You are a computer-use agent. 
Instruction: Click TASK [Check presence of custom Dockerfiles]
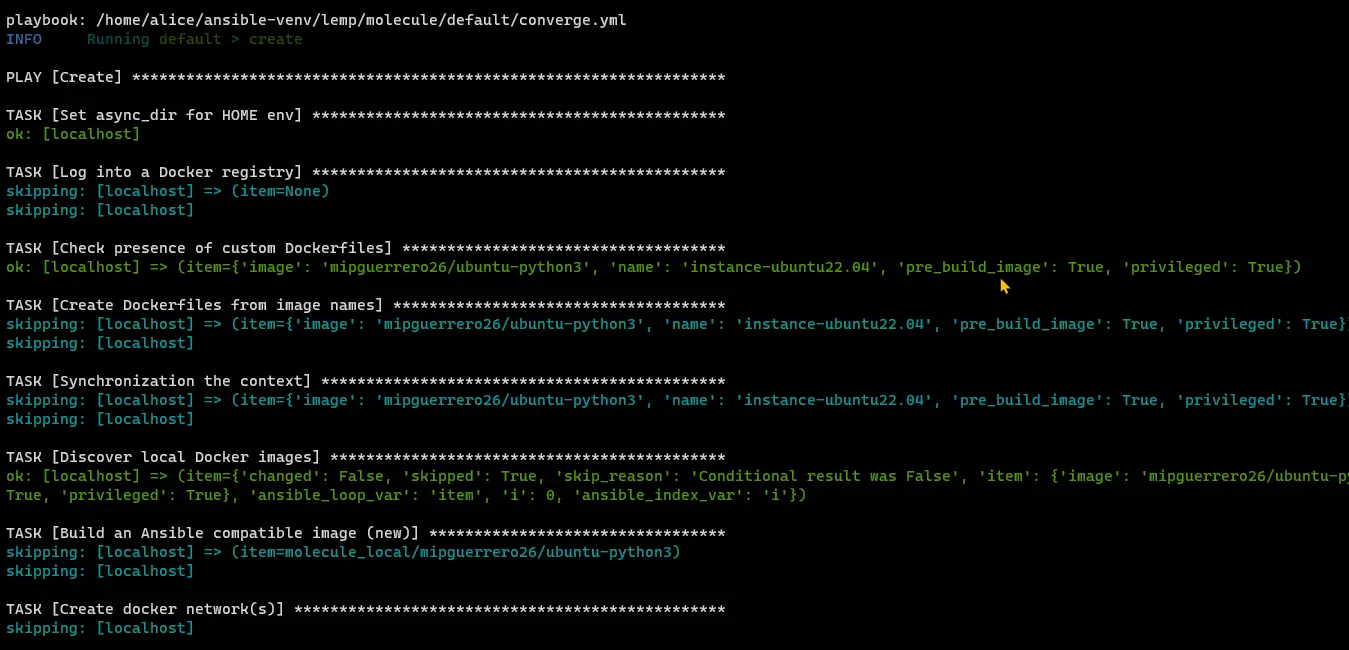[x=366, y=248]
